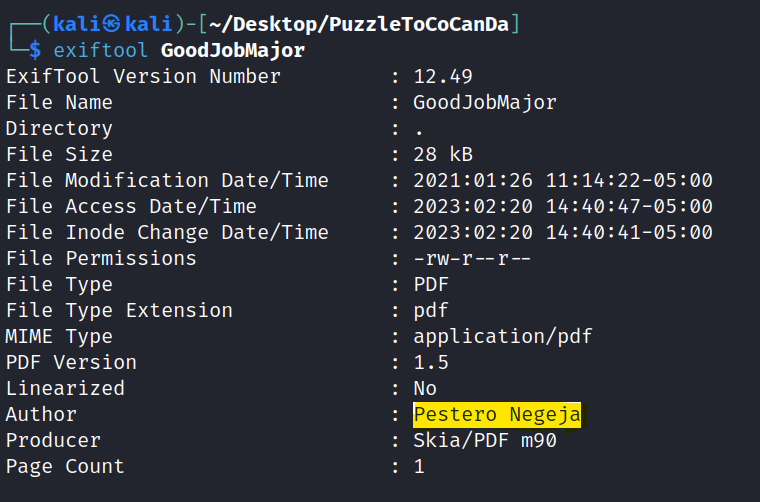Click the dollar sign prompt symbol
This screenshot has height=502, width=760.
(x=36, y=50)
